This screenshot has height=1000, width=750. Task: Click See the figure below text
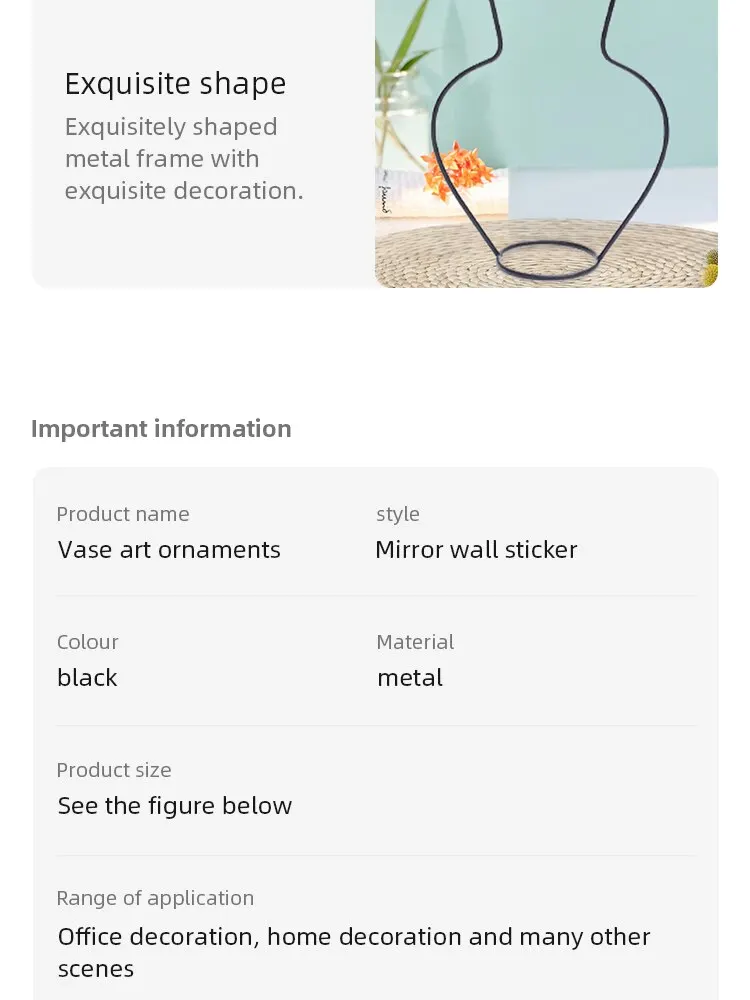[175, 806]
